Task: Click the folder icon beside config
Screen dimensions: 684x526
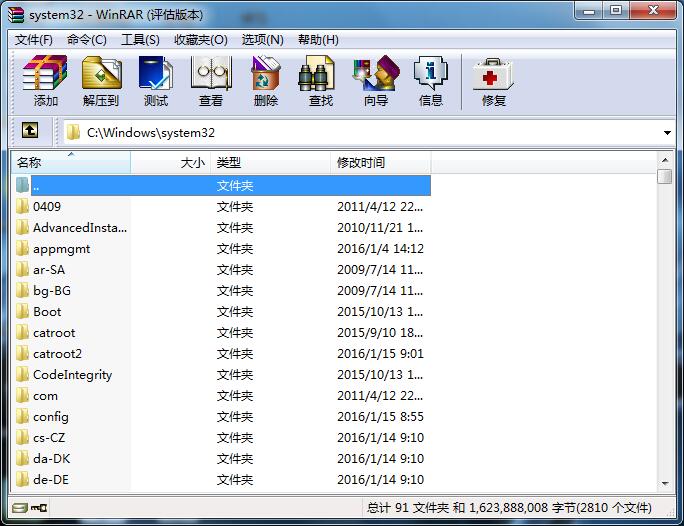Action: point(23,417)
